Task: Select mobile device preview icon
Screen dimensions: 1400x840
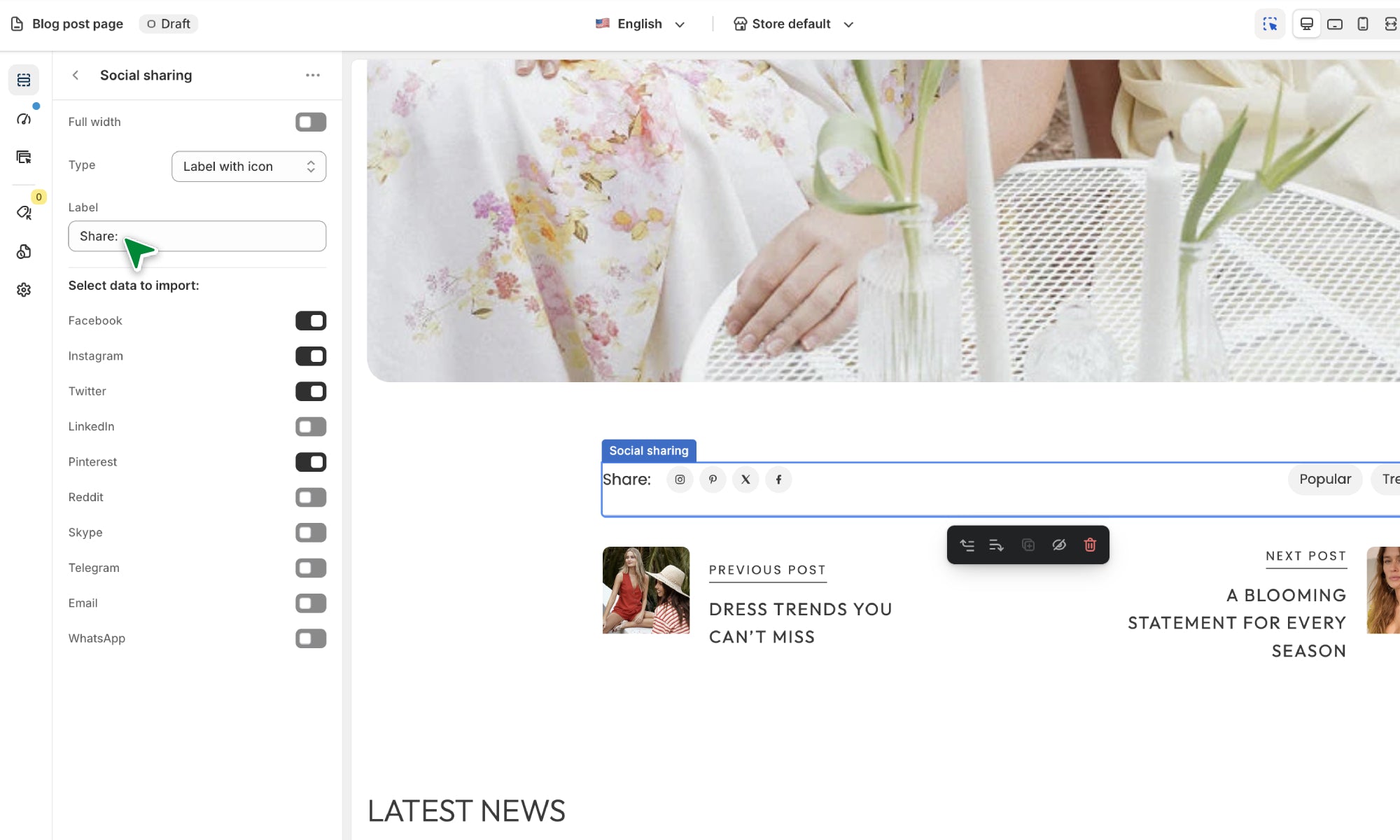Action: [x=1362, y=24]
